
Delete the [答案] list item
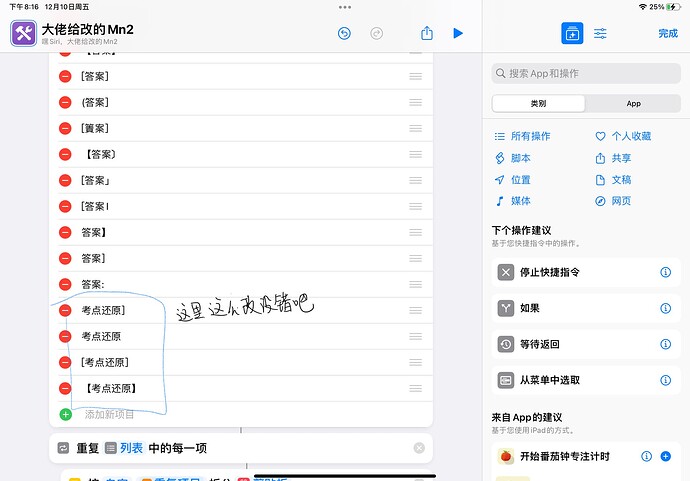65,77
